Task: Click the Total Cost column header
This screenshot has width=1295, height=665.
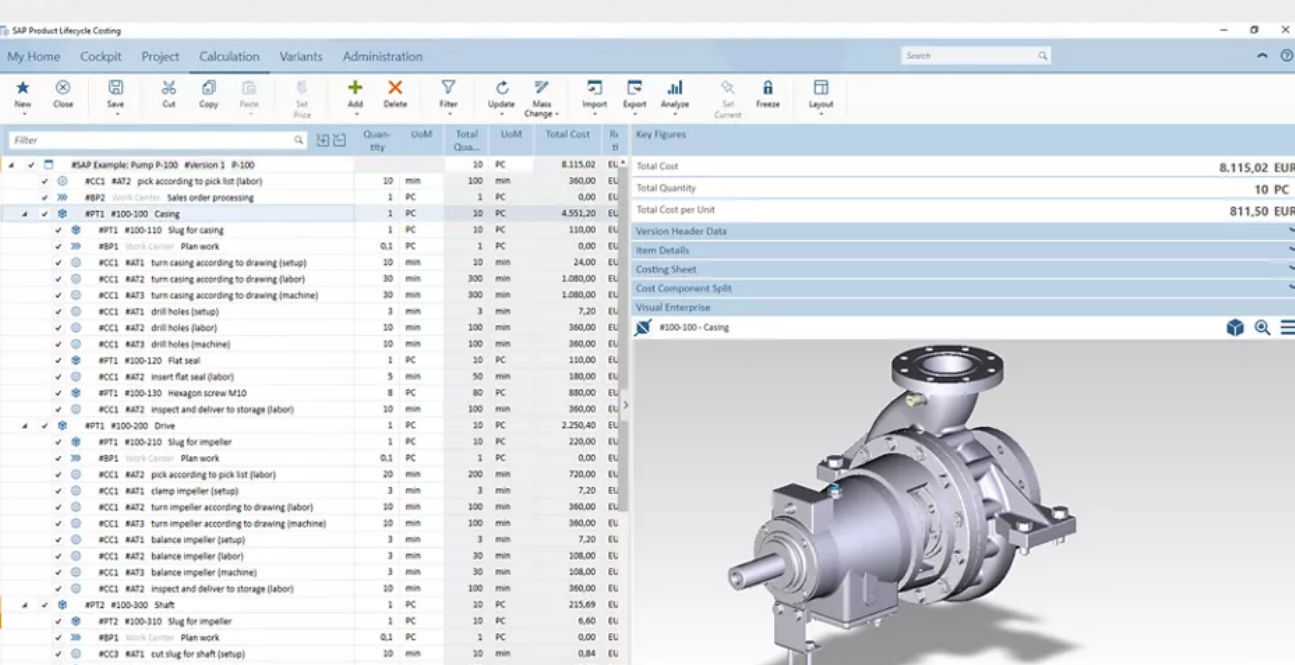Action: [x=567, y=134]
